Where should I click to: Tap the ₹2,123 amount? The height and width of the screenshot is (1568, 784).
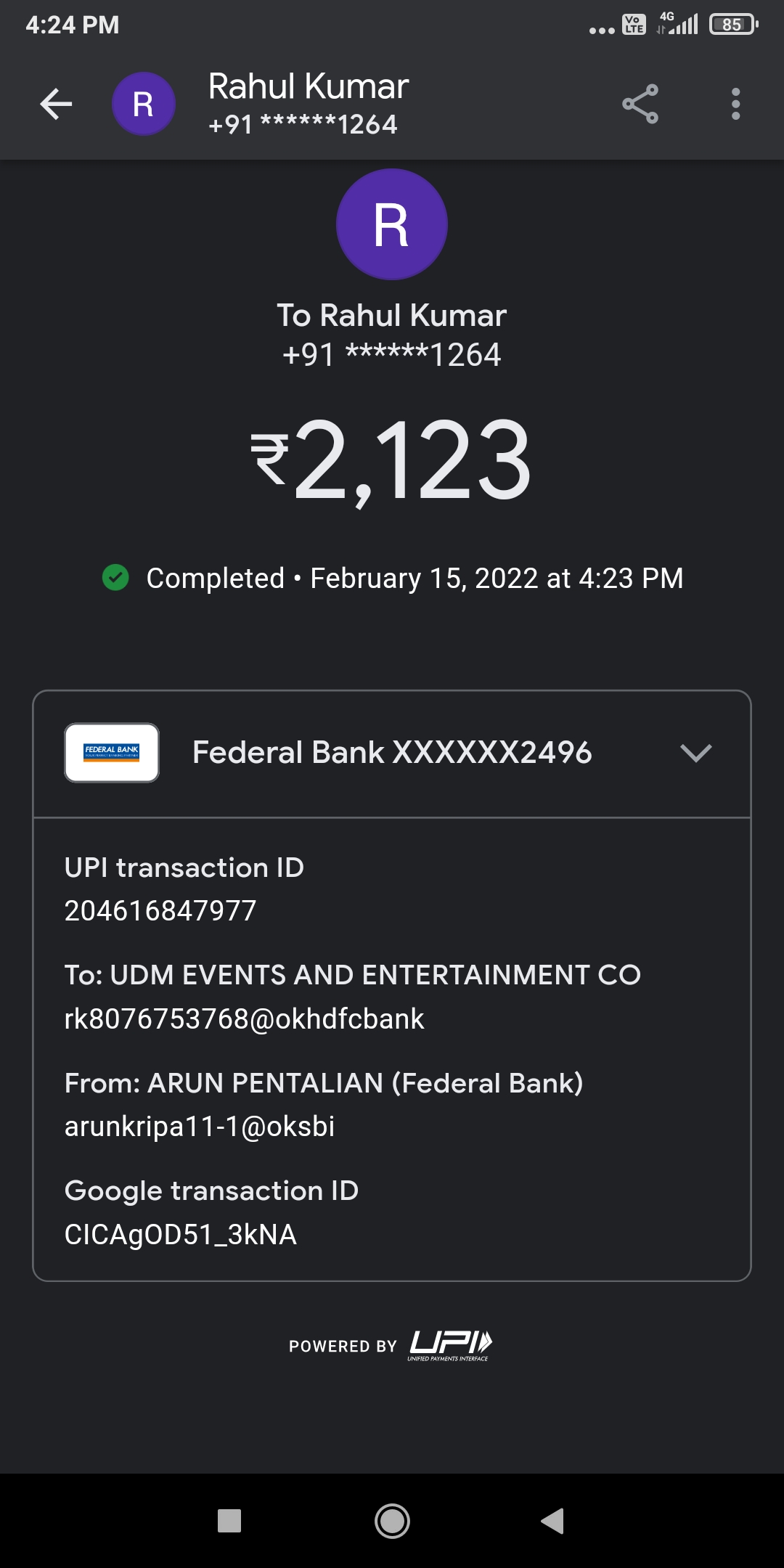click(392, 460)
